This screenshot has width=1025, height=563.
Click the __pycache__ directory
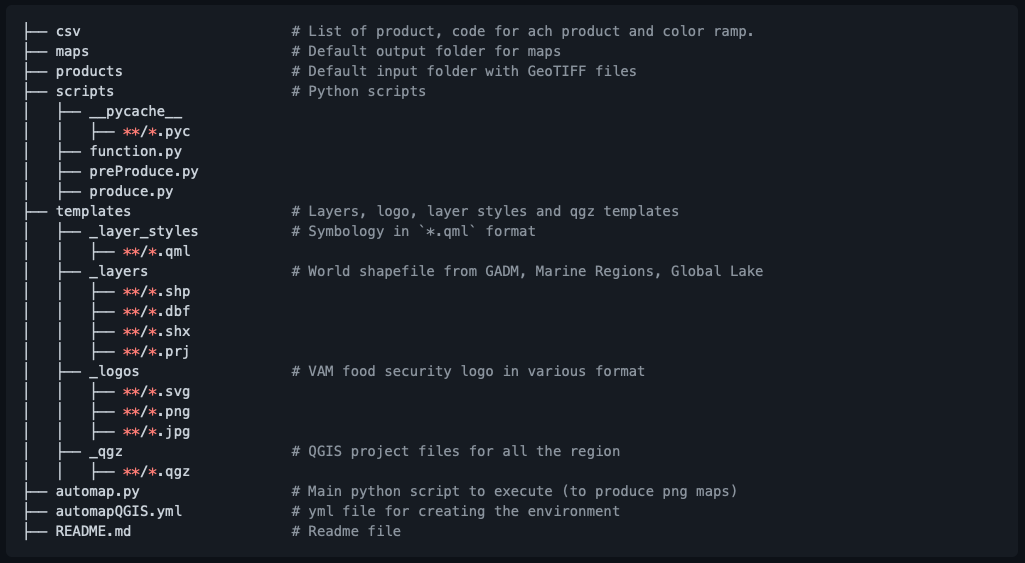pyautogui.click(x=135, y=111)
